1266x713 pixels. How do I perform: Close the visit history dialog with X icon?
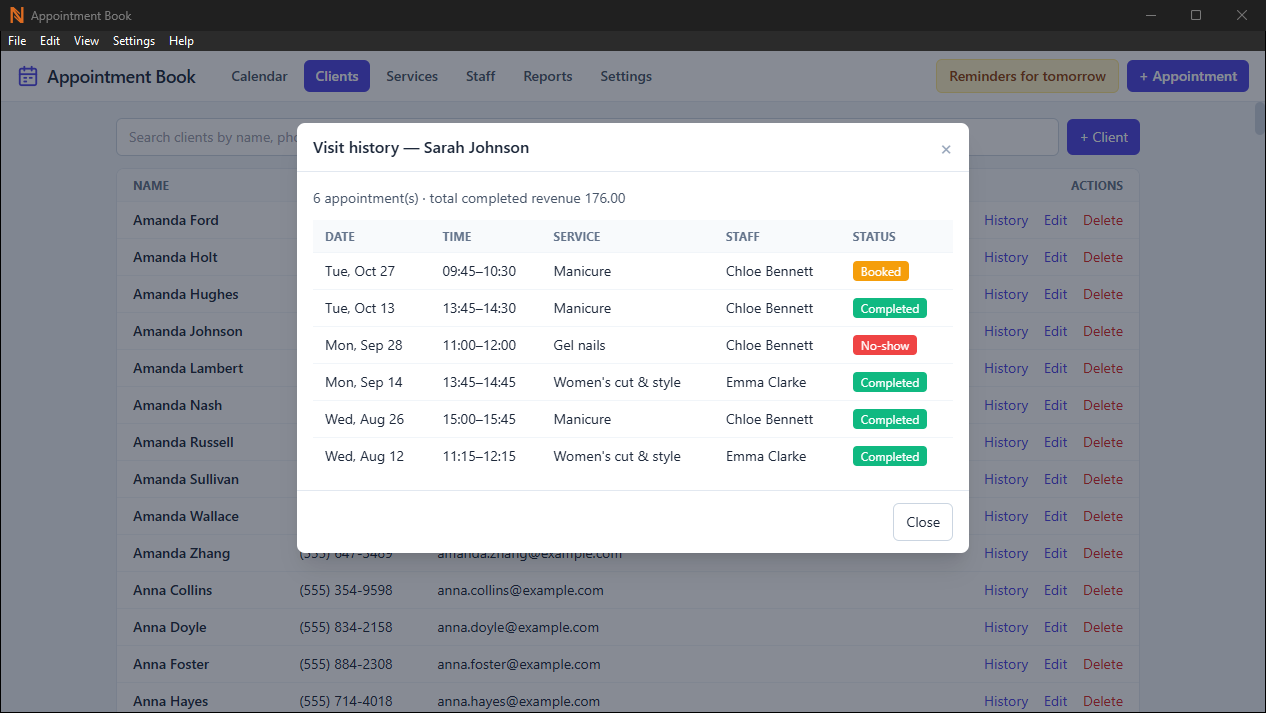(946, 149)
